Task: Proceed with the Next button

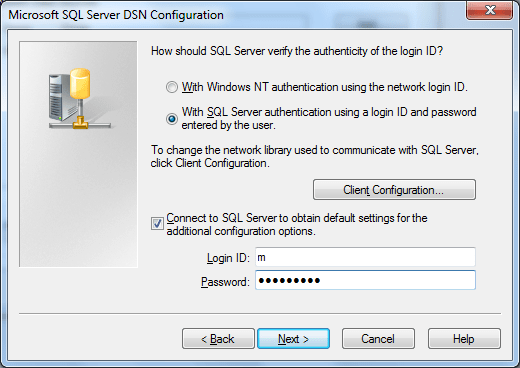Action: pyautogui.click(x=293, y=339)
